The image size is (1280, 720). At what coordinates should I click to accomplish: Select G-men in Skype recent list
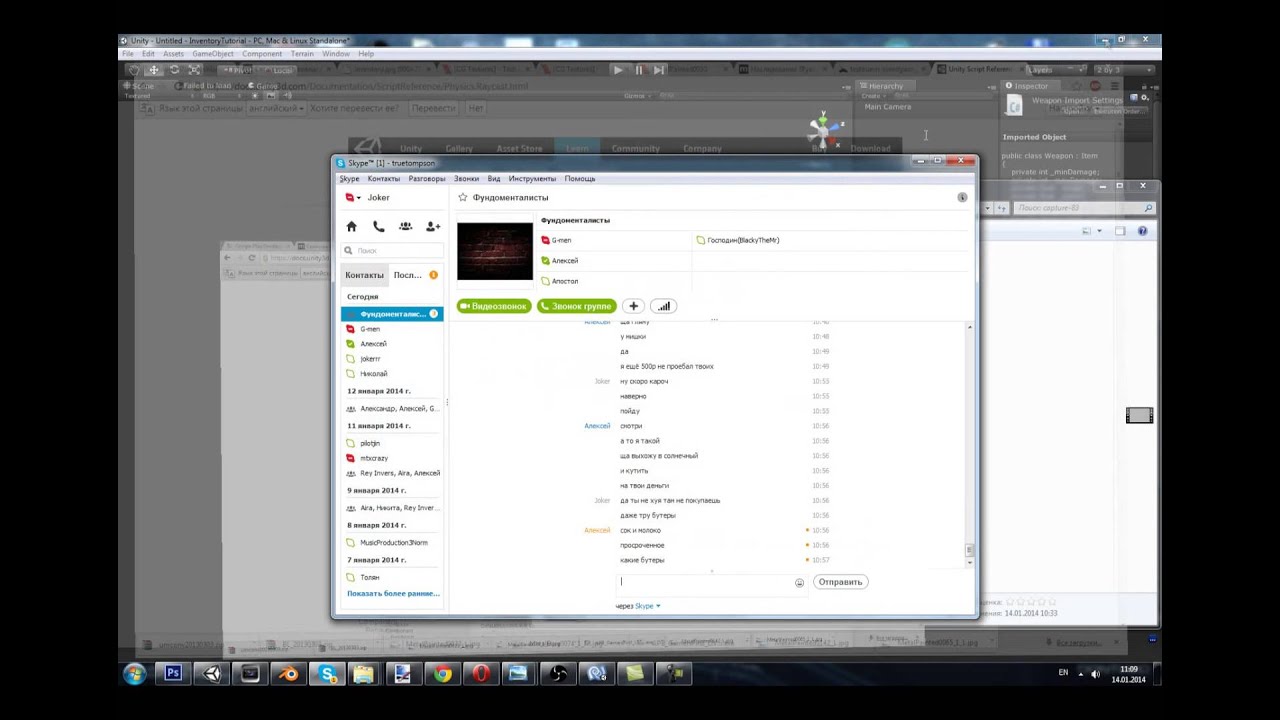392,329
